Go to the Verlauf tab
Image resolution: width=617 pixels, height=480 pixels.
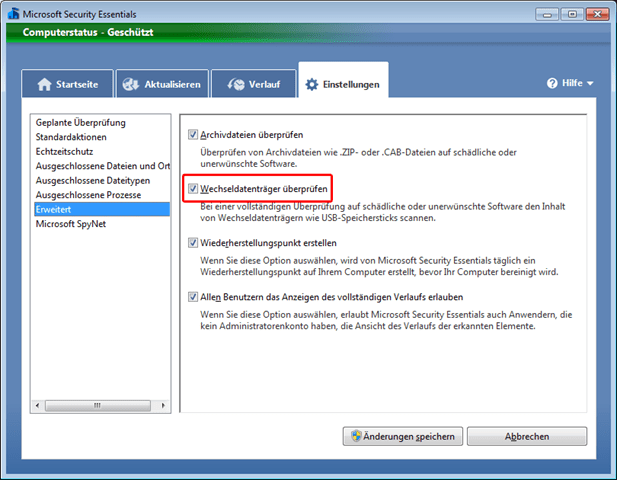(x=253, y=83)
